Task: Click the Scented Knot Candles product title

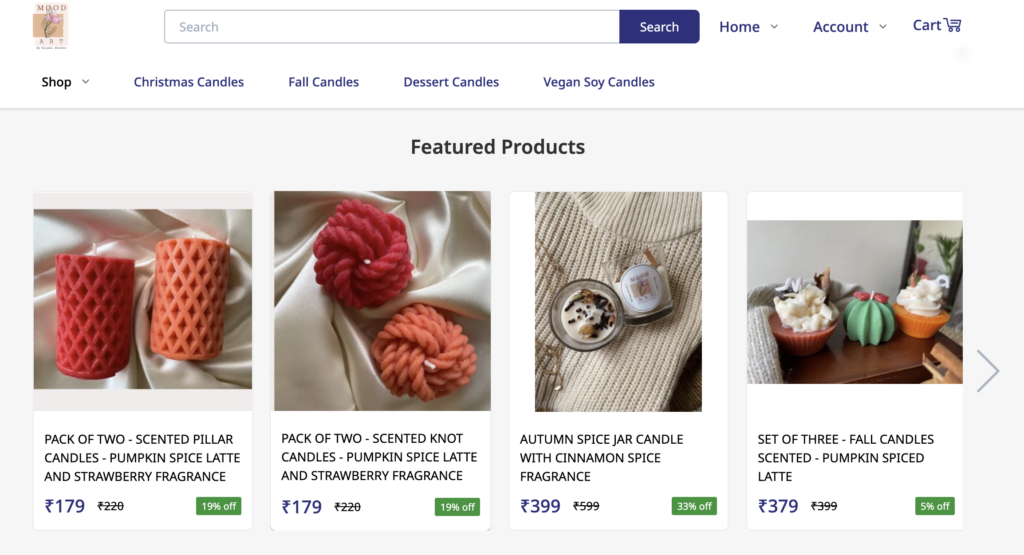Action: pos(379,457)
